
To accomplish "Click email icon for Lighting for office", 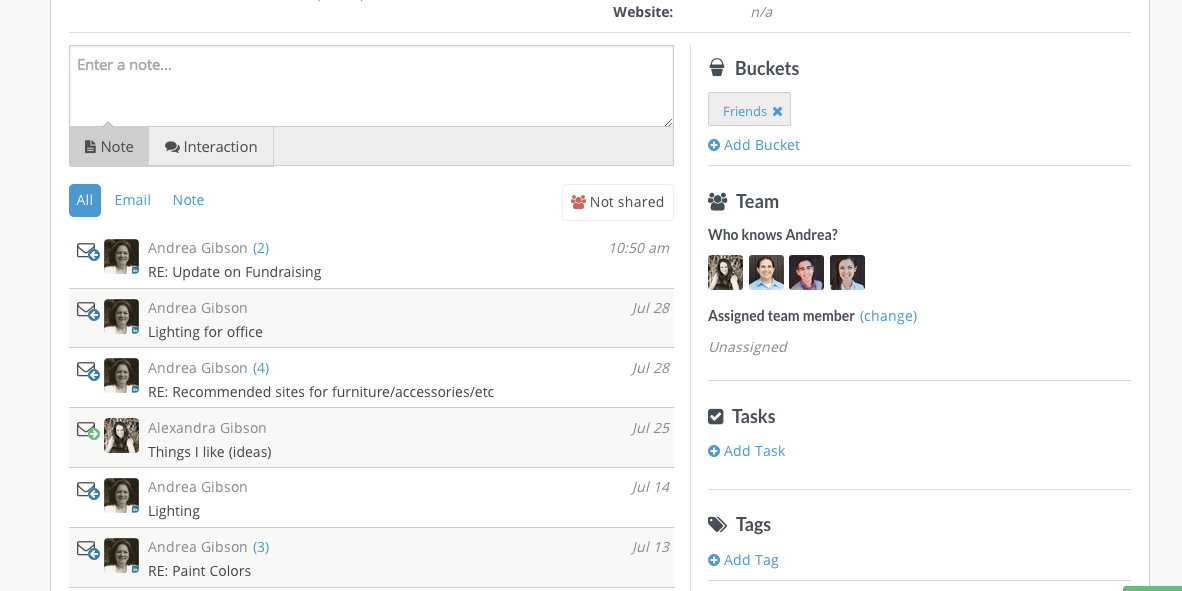I will pyautogui.click(x=88, y=311).
